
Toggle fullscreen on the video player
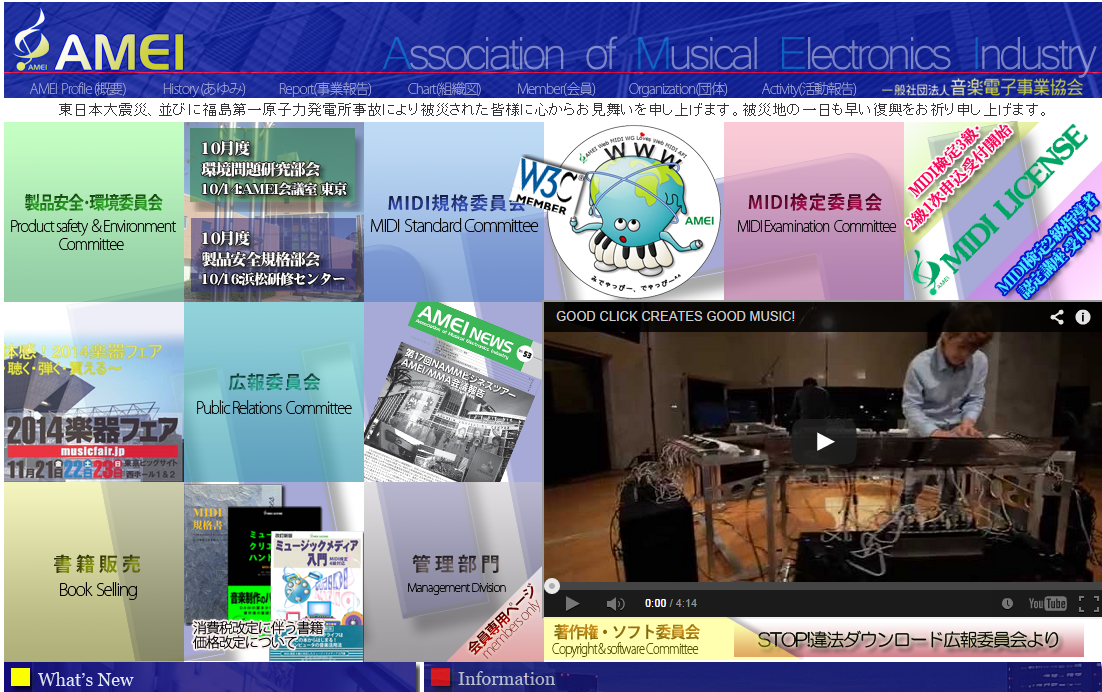point(1089,603)
